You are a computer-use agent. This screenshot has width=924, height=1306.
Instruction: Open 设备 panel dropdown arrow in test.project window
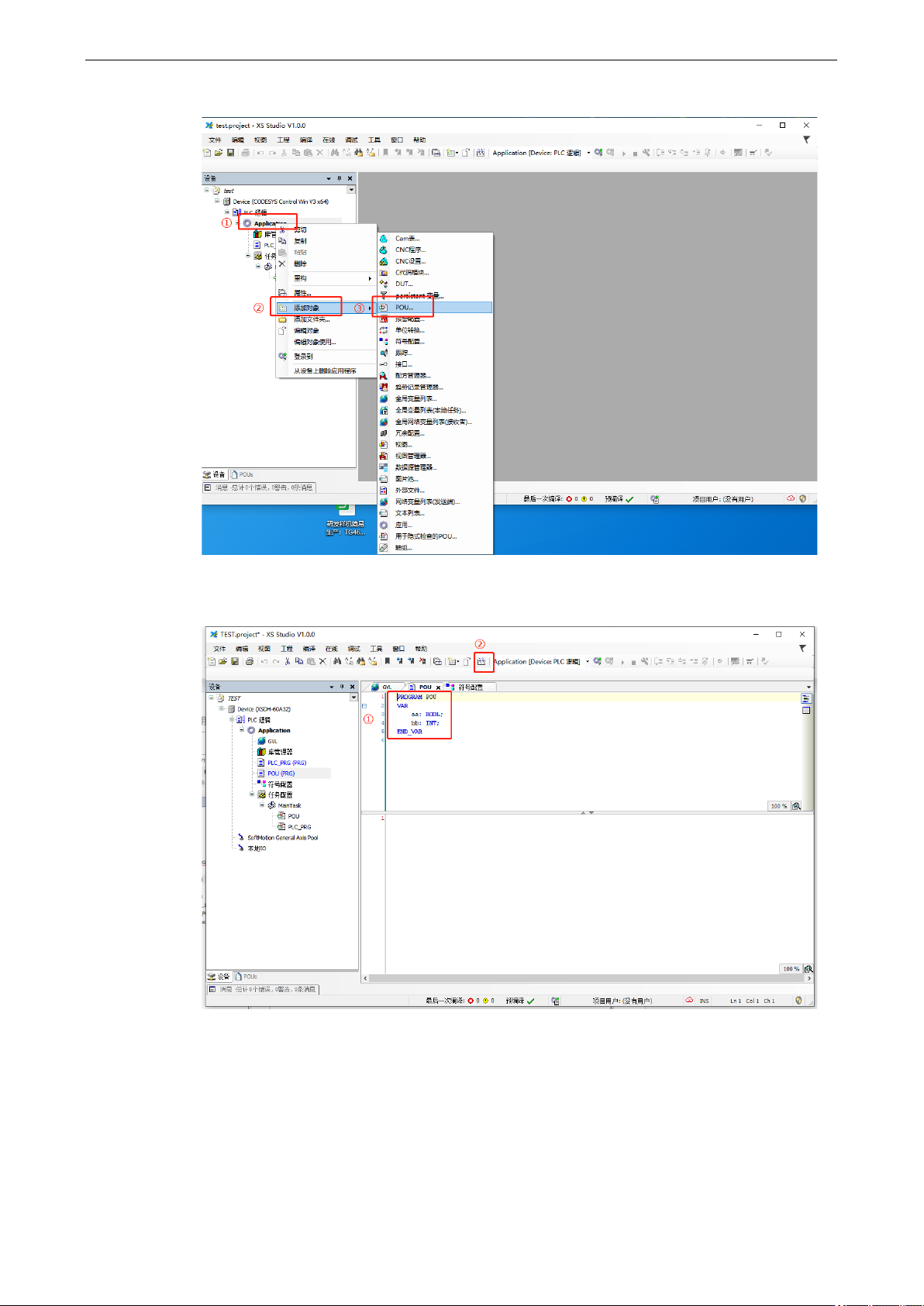click(329, 178)
